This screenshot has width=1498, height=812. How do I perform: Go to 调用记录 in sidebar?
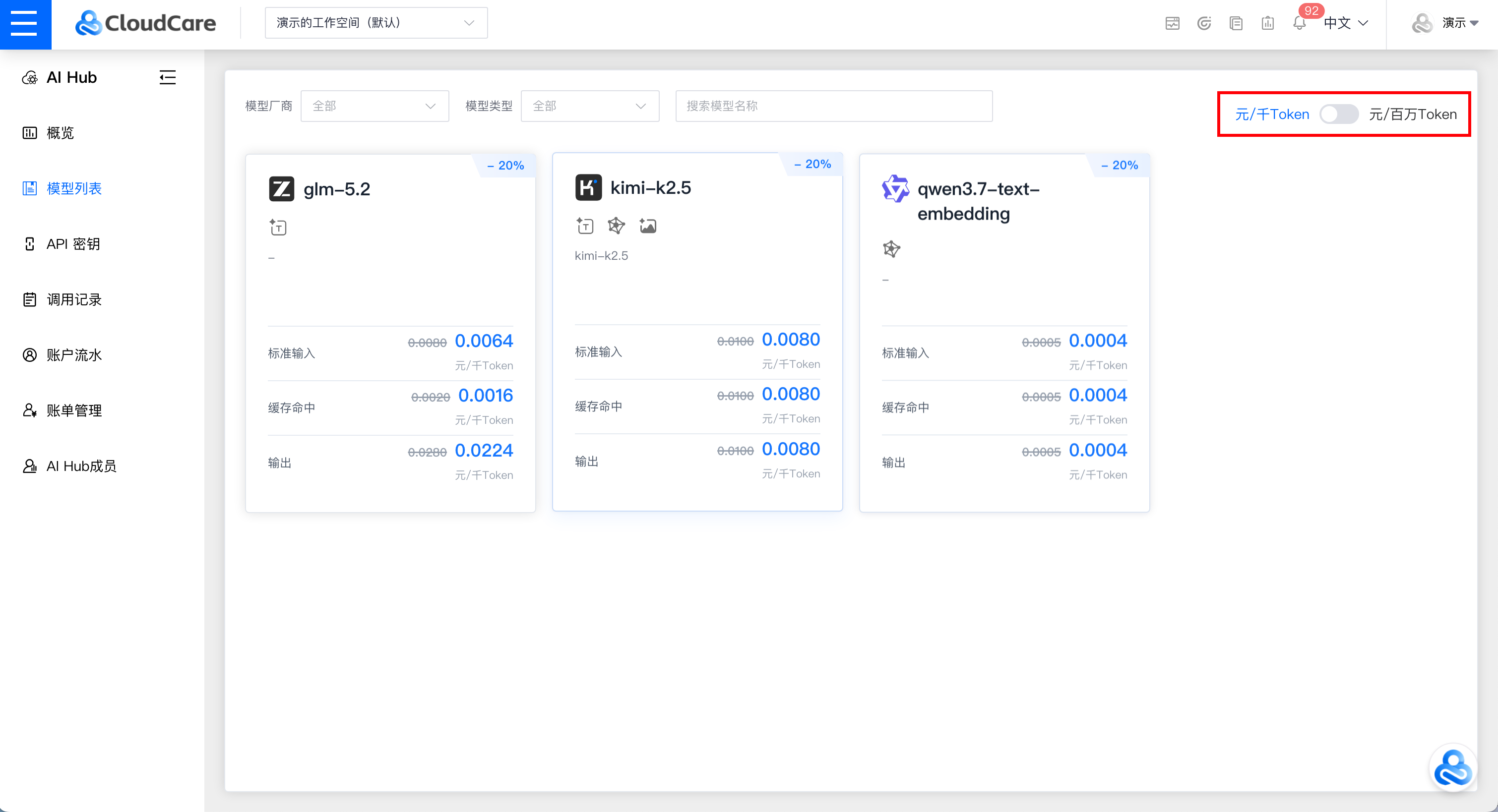tap(74, 299)
